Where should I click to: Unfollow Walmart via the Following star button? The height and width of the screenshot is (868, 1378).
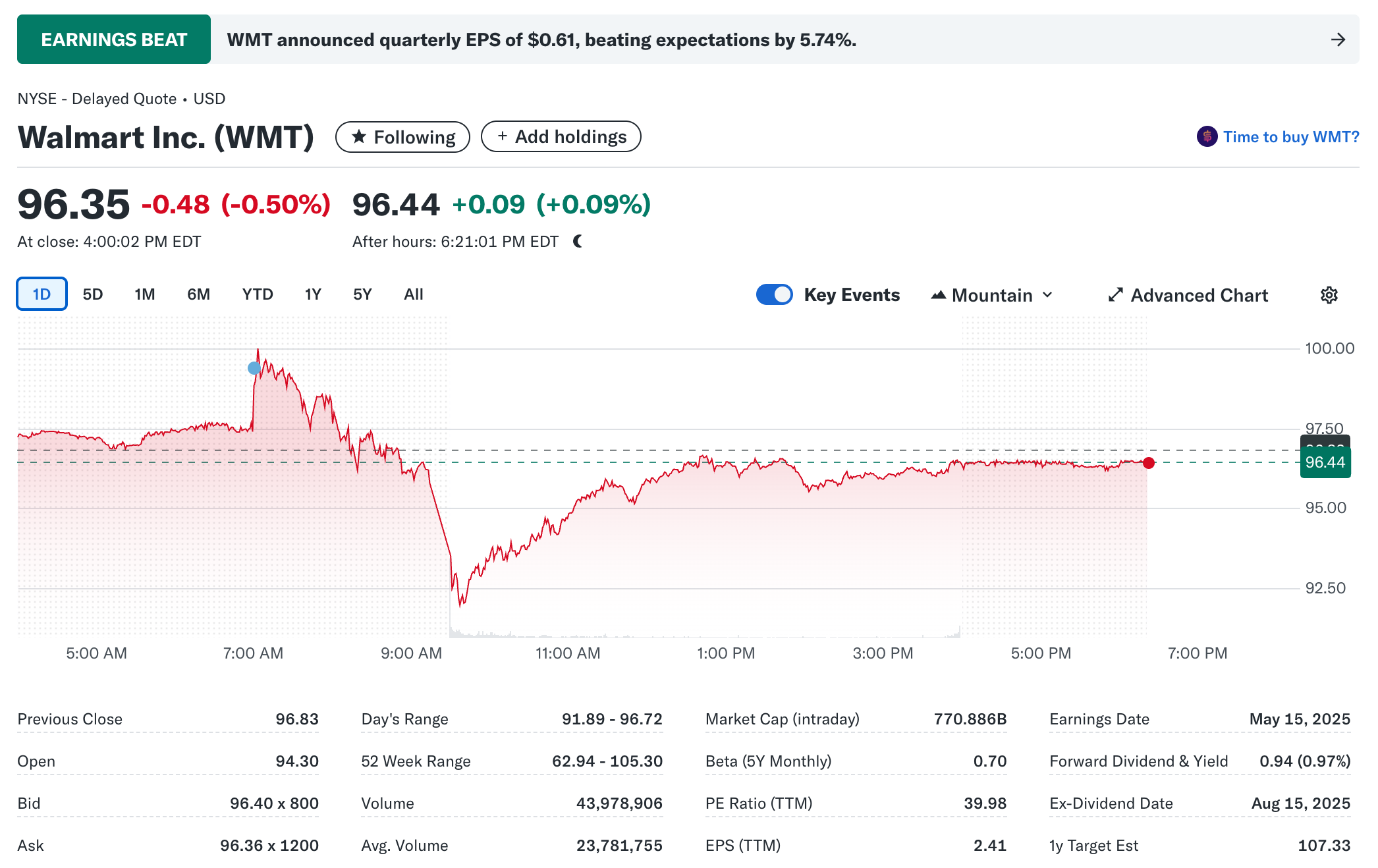click(x=402, y=137)
